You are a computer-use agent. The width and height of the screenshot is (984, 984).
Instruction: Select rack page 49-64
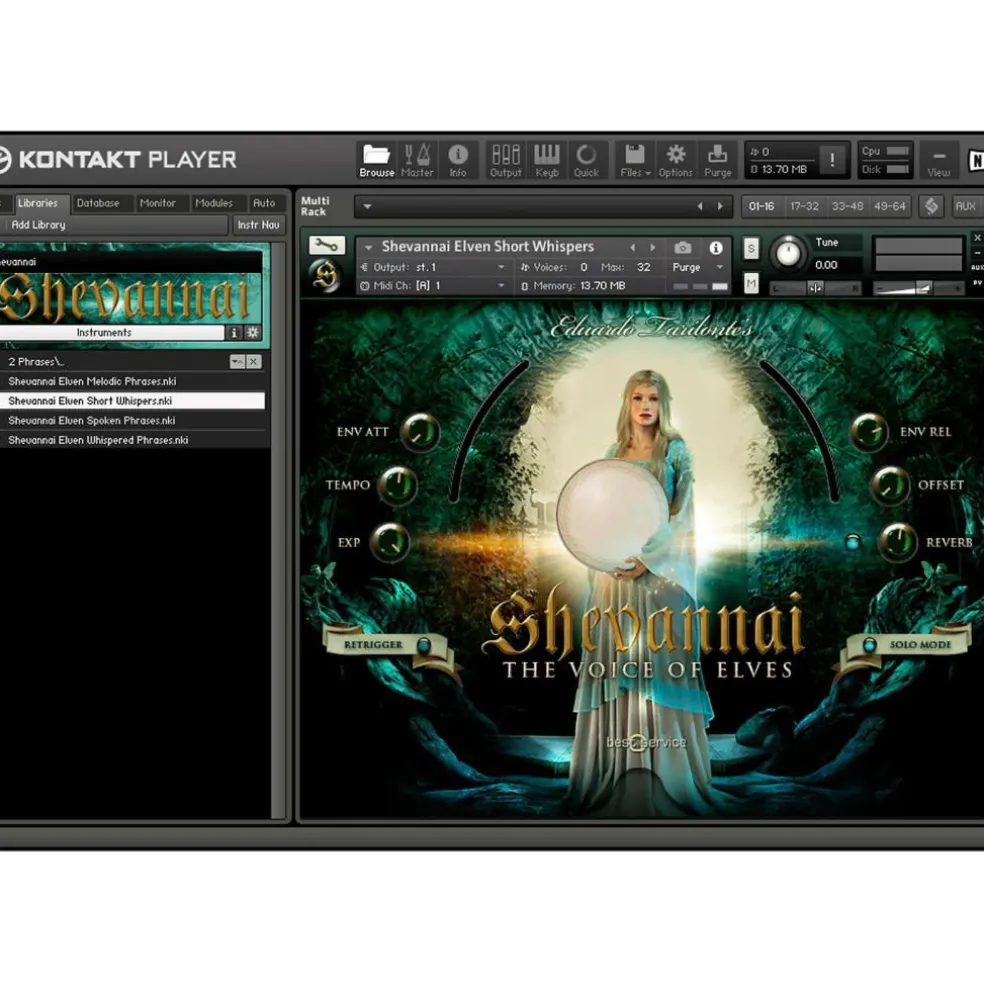coord(890,206)
